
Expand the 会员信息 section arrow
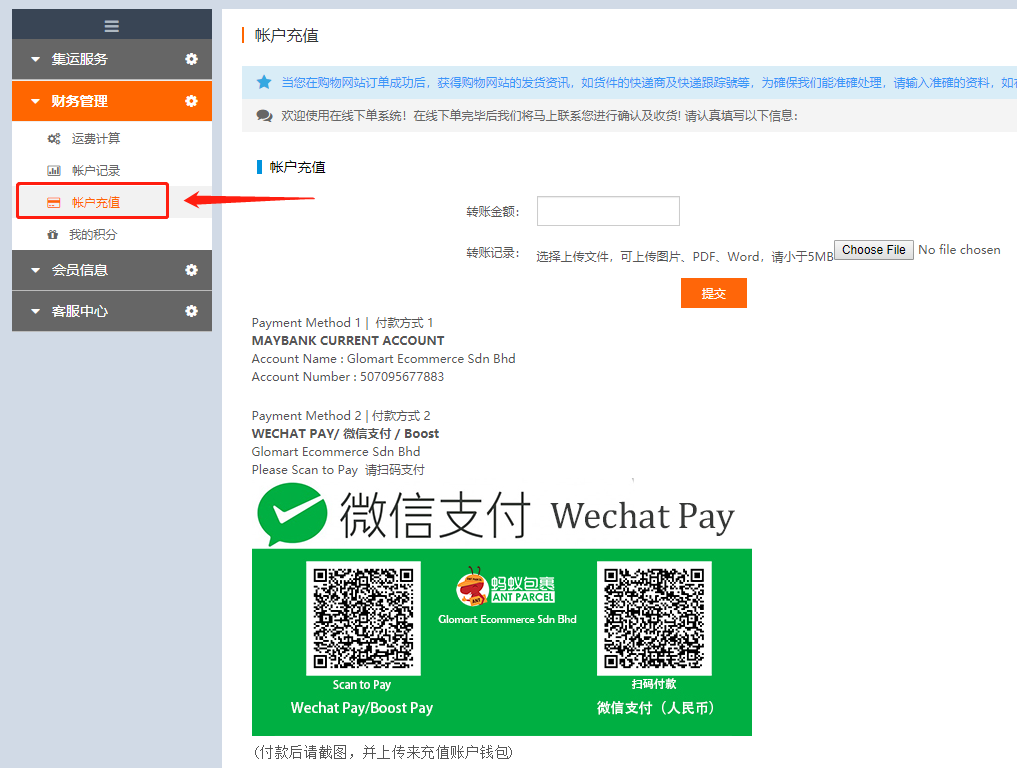point(36,271)
